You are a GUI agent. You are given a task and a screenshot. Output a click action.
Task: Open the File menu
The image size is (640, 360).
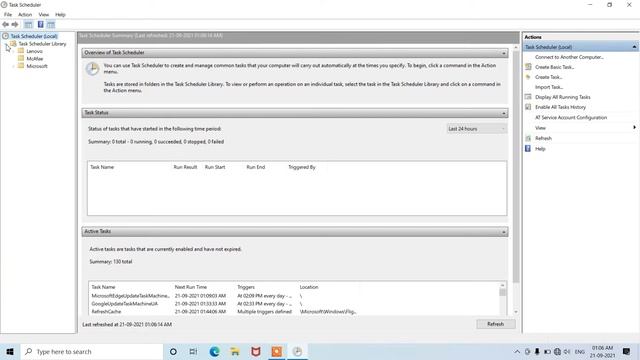(x=8, y=14)
